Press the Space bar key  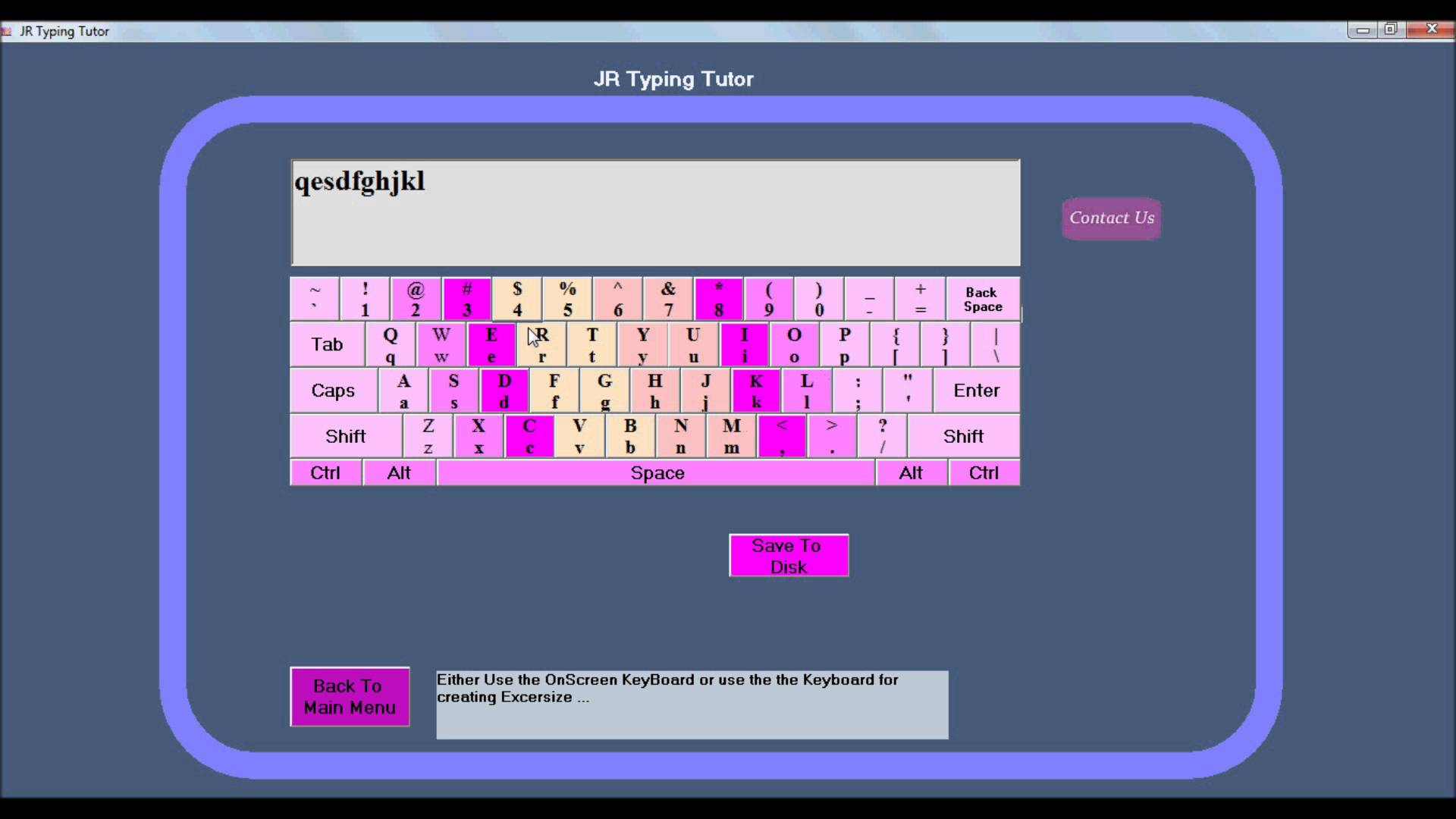[655, 472]
